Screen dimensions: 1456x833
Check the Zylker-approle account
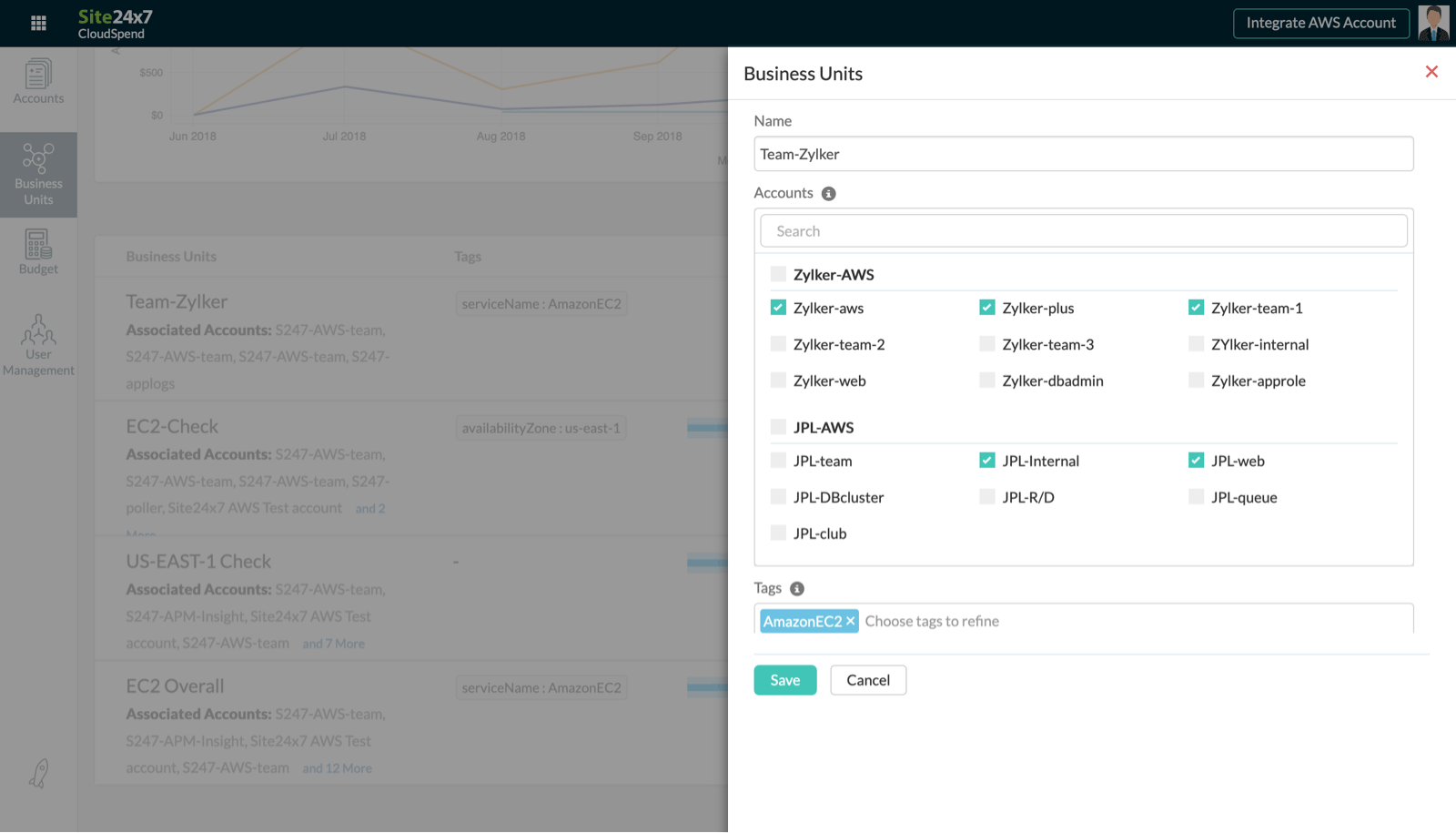pyautogui.click(x=1197, y=381)
